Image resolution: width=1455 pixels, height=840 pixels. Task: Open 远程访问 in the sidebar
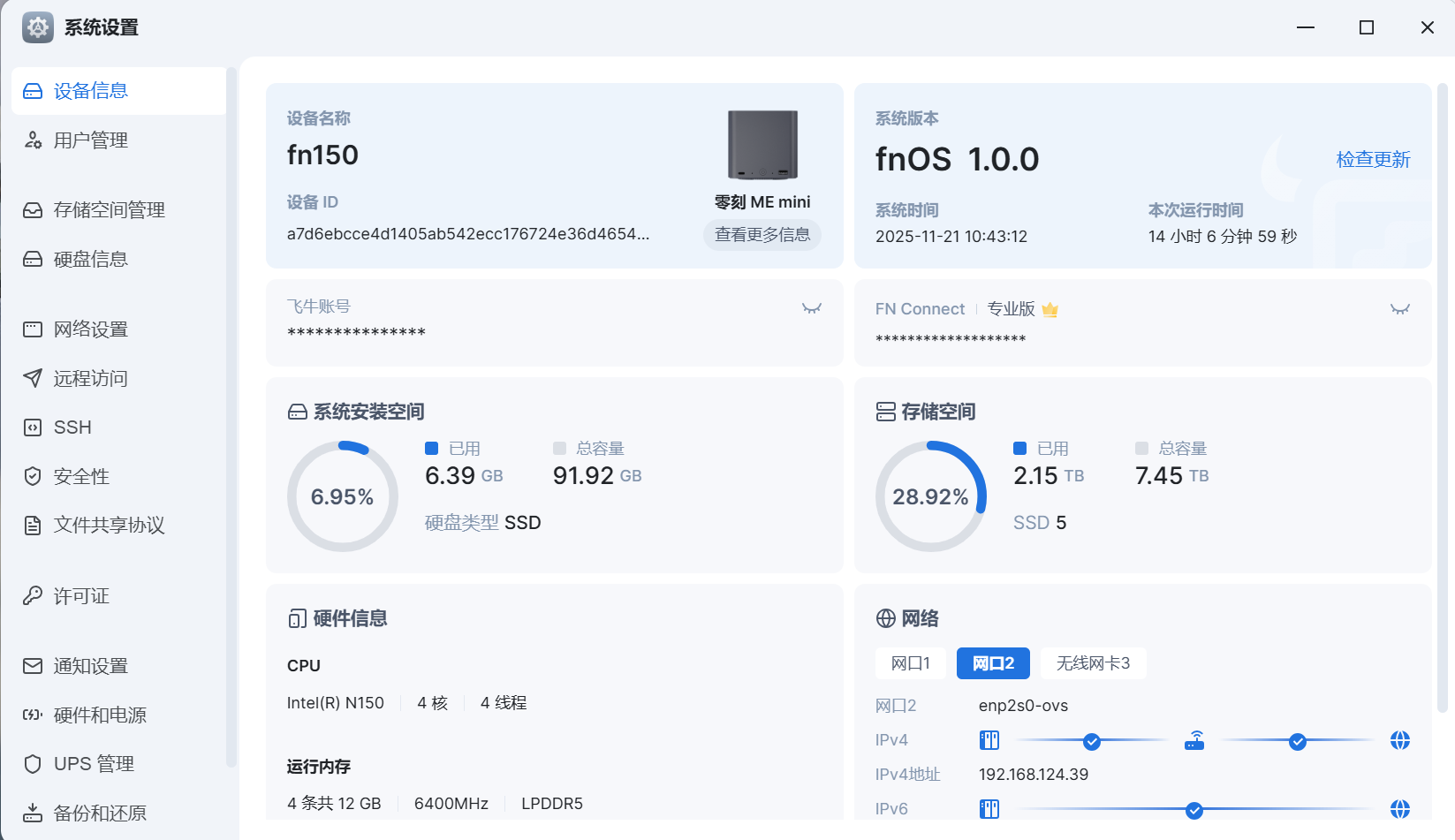coord(118,379)
